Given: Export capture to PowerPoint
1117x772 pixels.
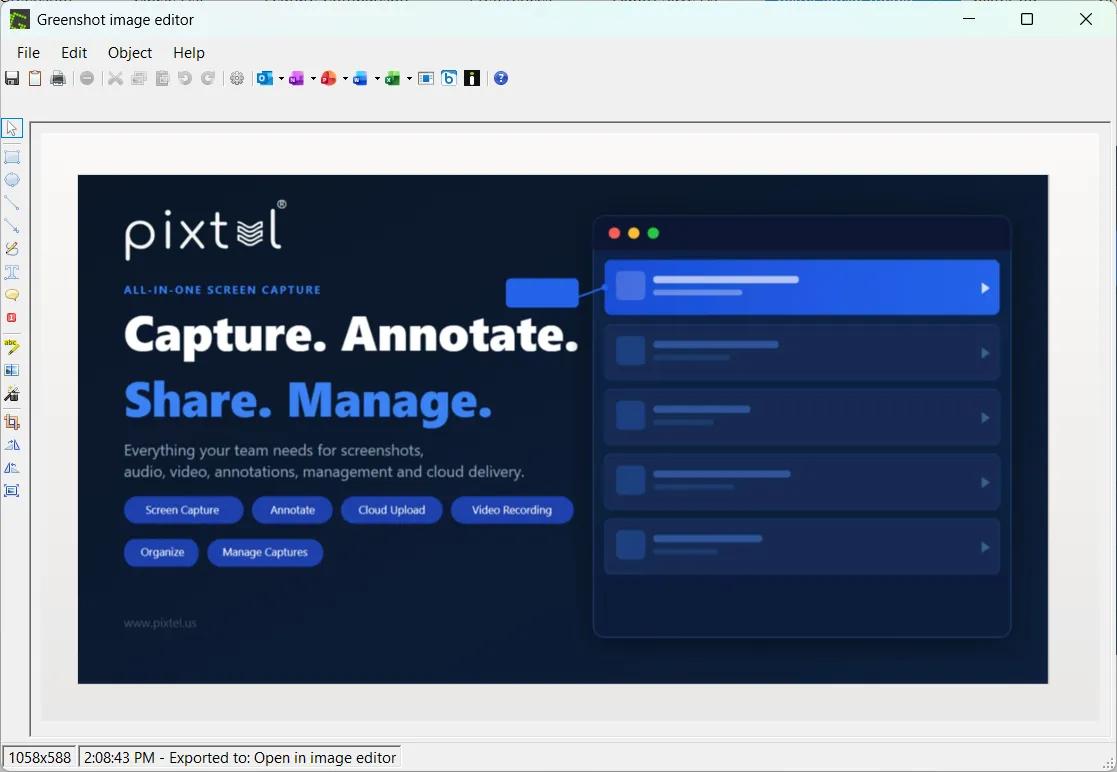Looking at the screenshot, I should pyautogui.click(x=328, y=78).
